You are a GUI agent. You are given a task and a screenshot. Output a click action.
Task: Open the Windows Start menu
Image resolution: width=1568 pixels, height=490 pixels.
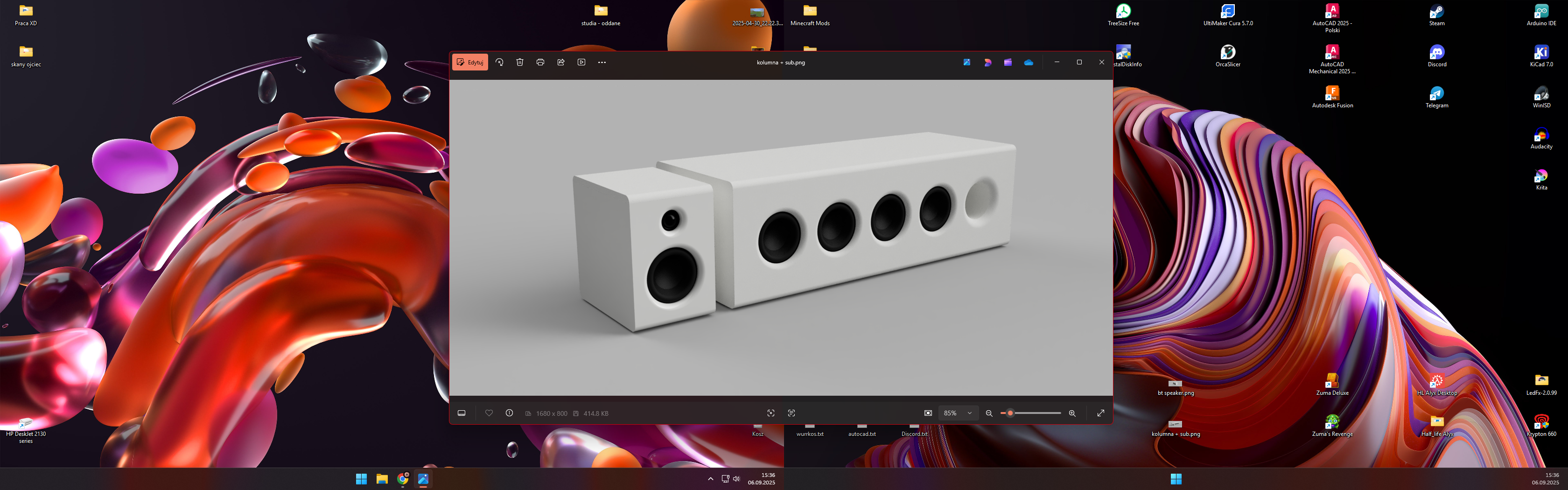(x=361, y=479)
